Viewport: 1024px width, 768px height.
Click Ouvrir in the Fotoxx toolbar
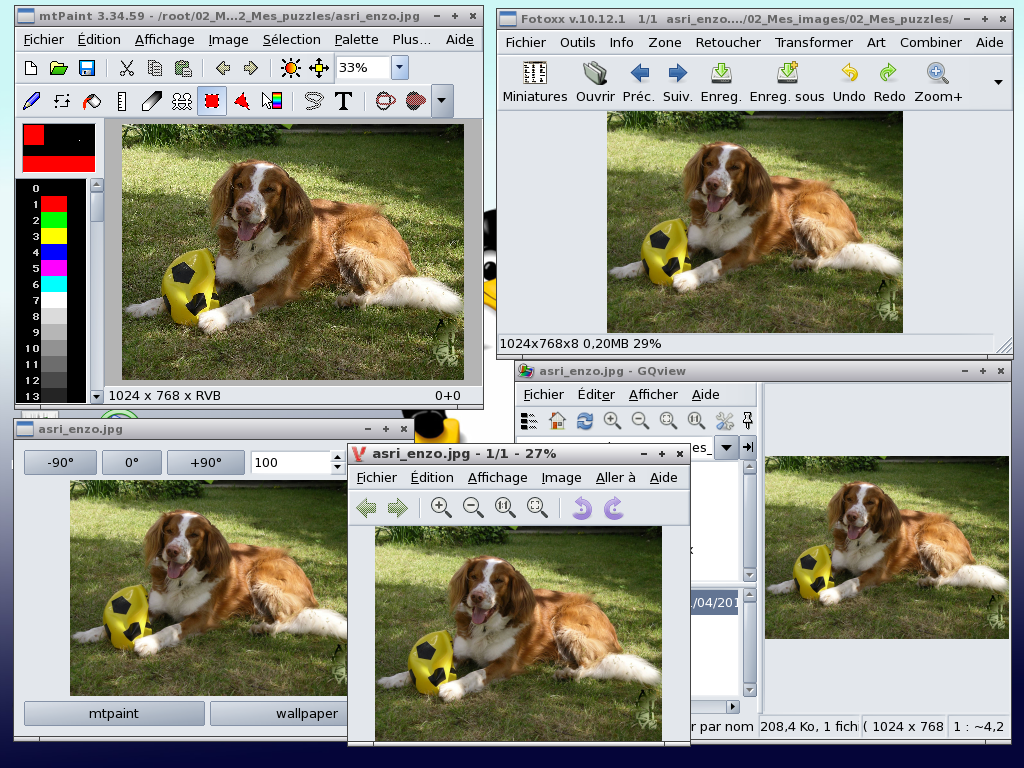(x=595, y=82)
